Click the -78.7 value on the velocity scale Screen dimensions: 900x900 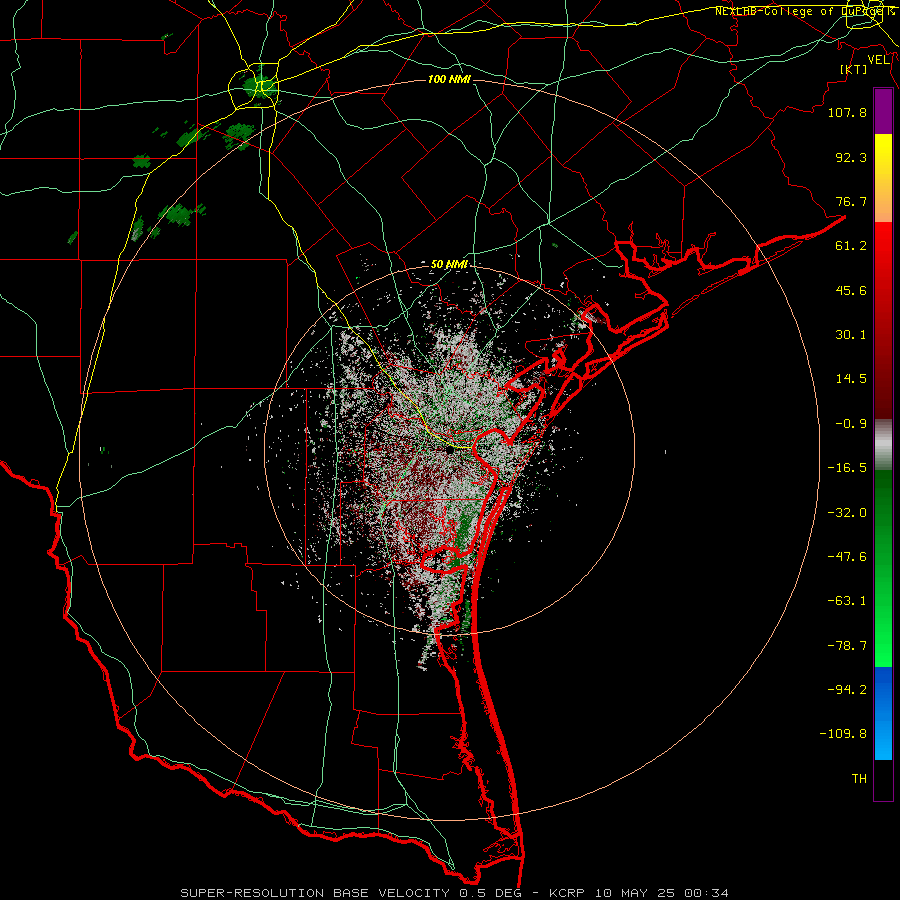tap(847, 646)
